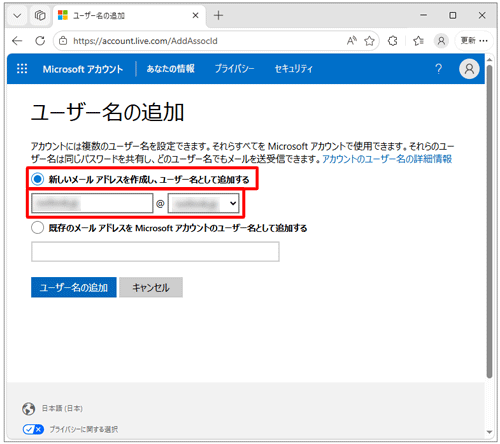Go back to previous page
500x444 pixels.
pos(17,41)
